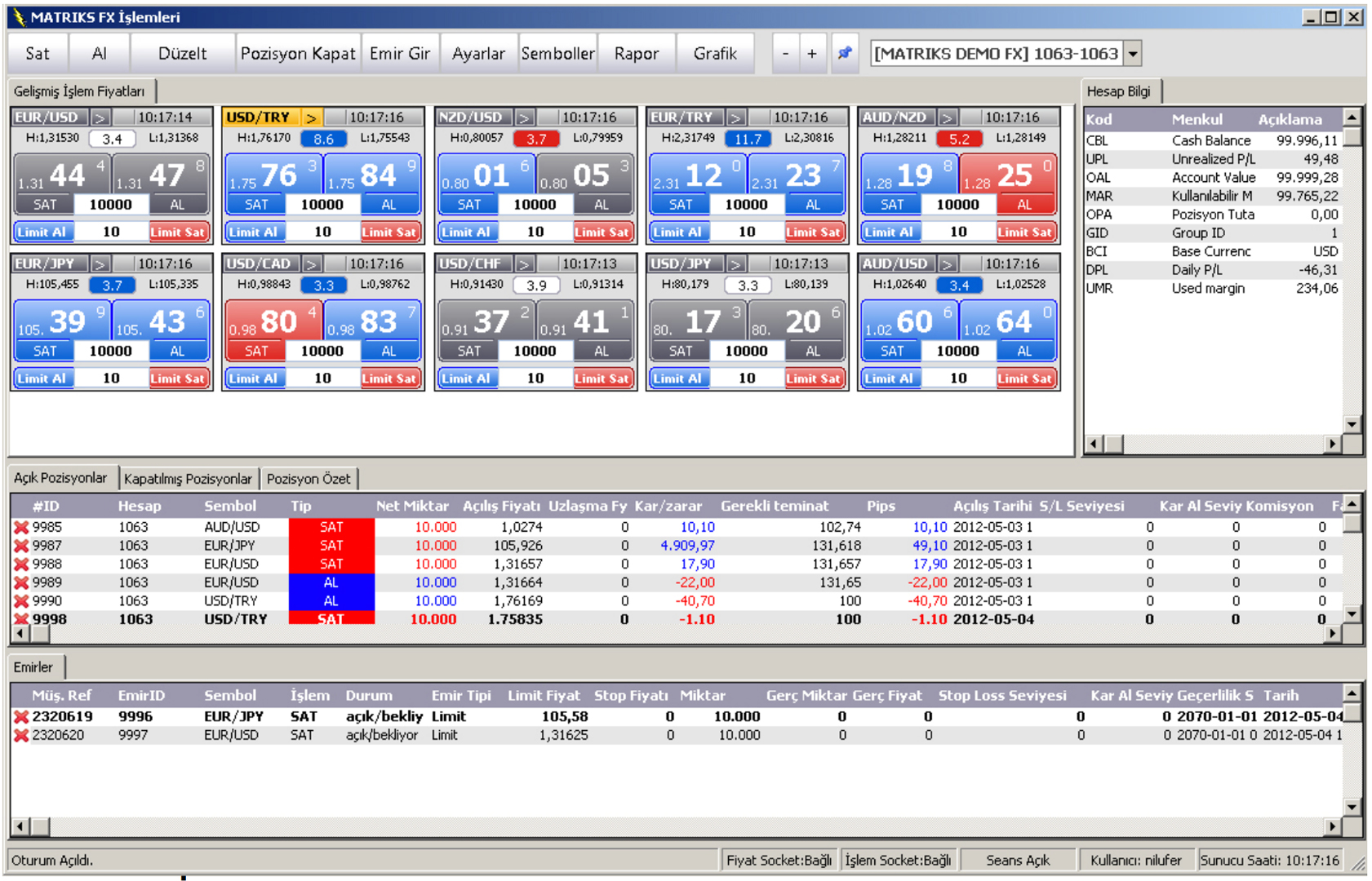Click Emirler horizontal scrollbar left arrow
1372x881 pixels.
(20, 826)
